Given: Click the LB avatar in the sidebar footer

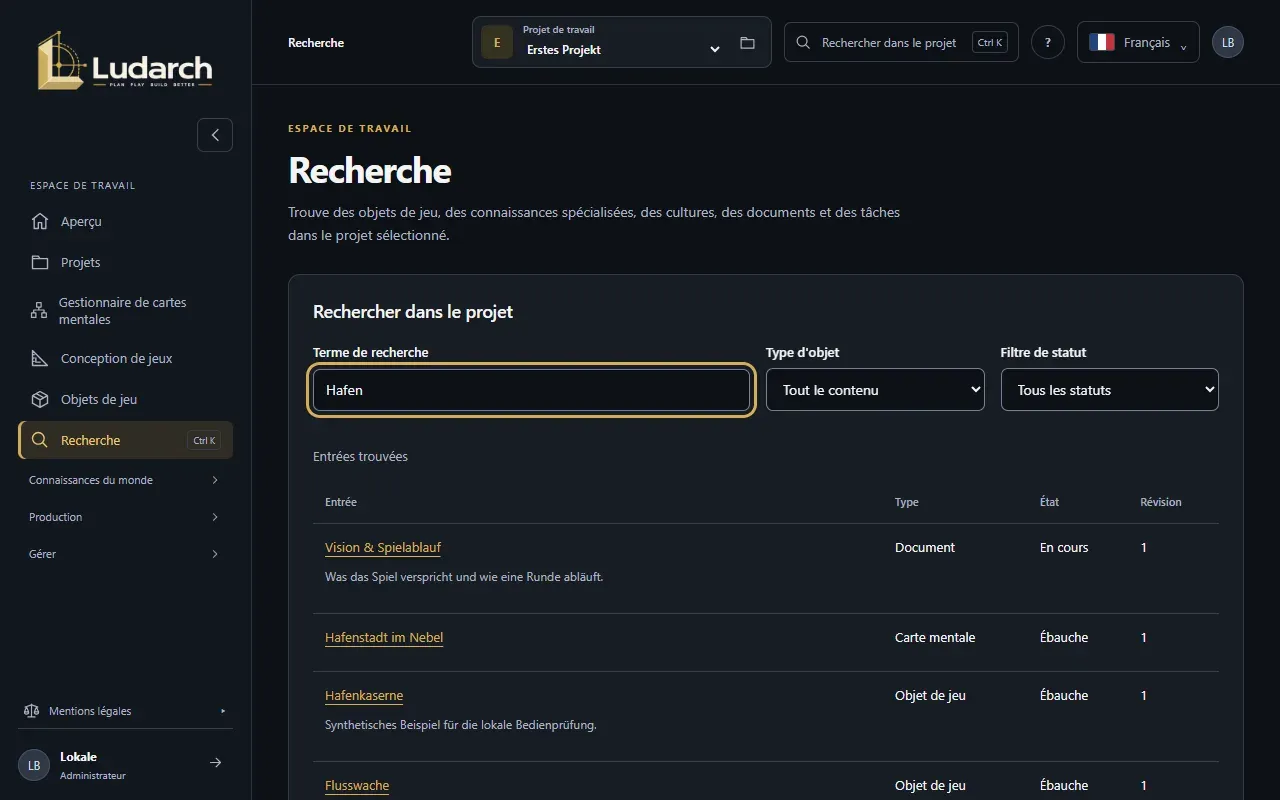Looking at the screenshot, I should click(x=34, y=765).
